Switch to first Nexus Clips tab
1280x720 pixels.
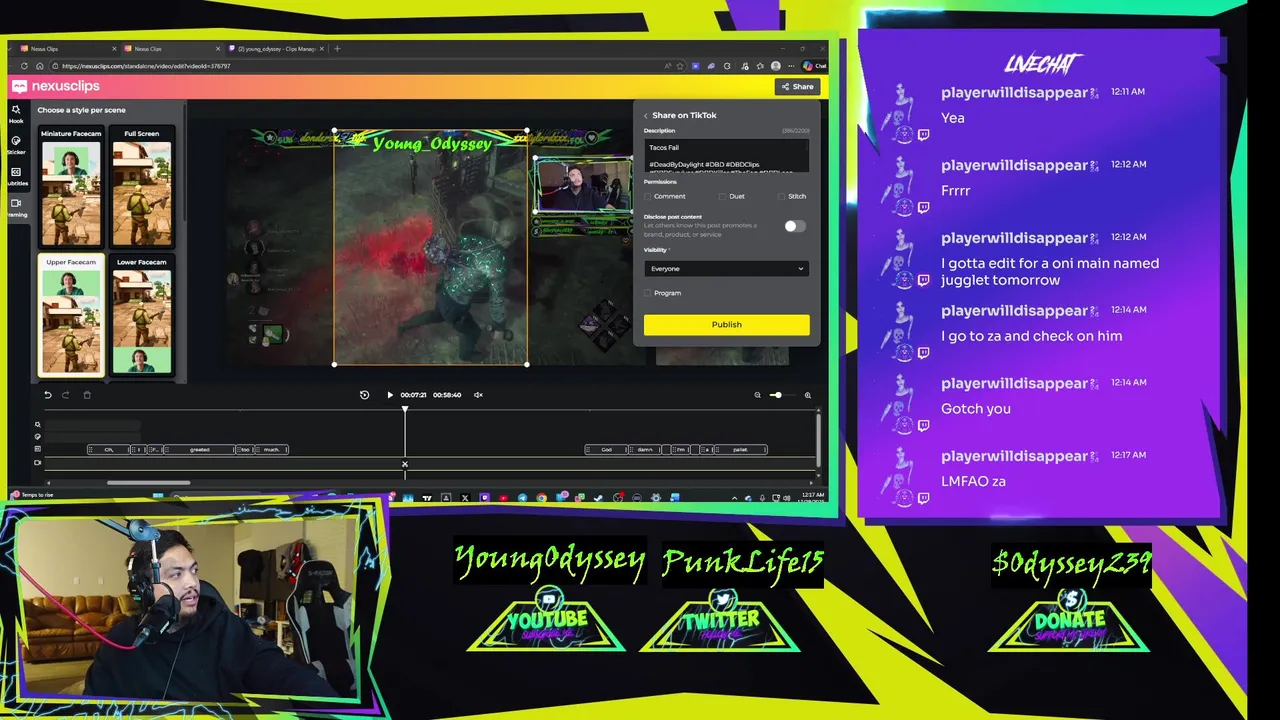[x=68, y=48]
